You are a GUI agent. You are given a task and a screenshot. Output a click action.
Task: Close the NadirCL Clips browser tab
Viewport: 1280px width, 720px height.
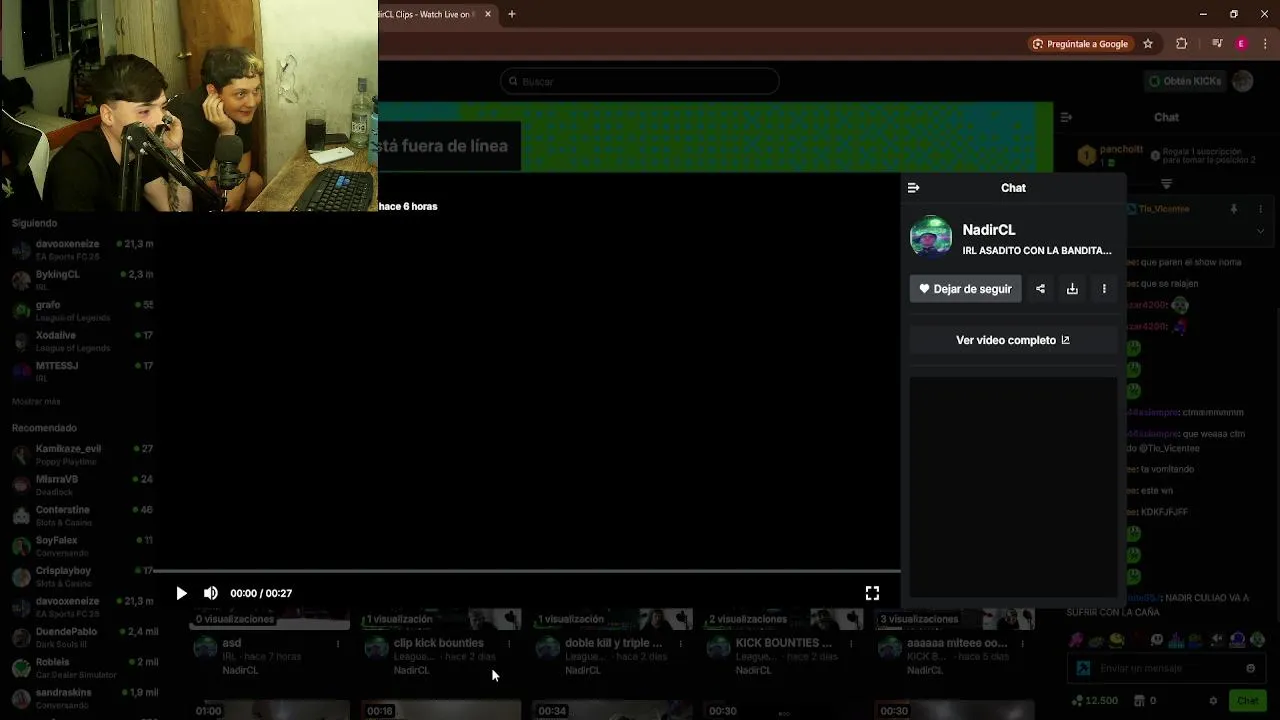[488, 14]
